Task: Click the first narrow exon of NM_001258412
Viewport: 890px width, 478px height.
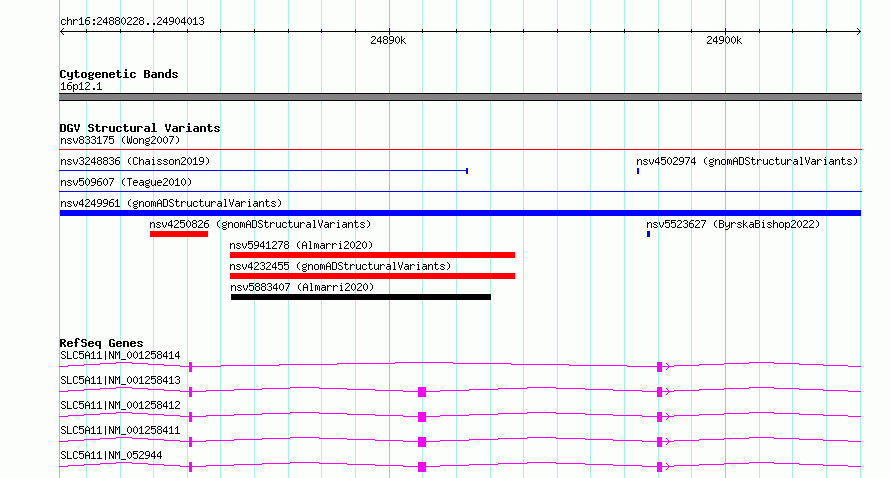Action: 191,417
